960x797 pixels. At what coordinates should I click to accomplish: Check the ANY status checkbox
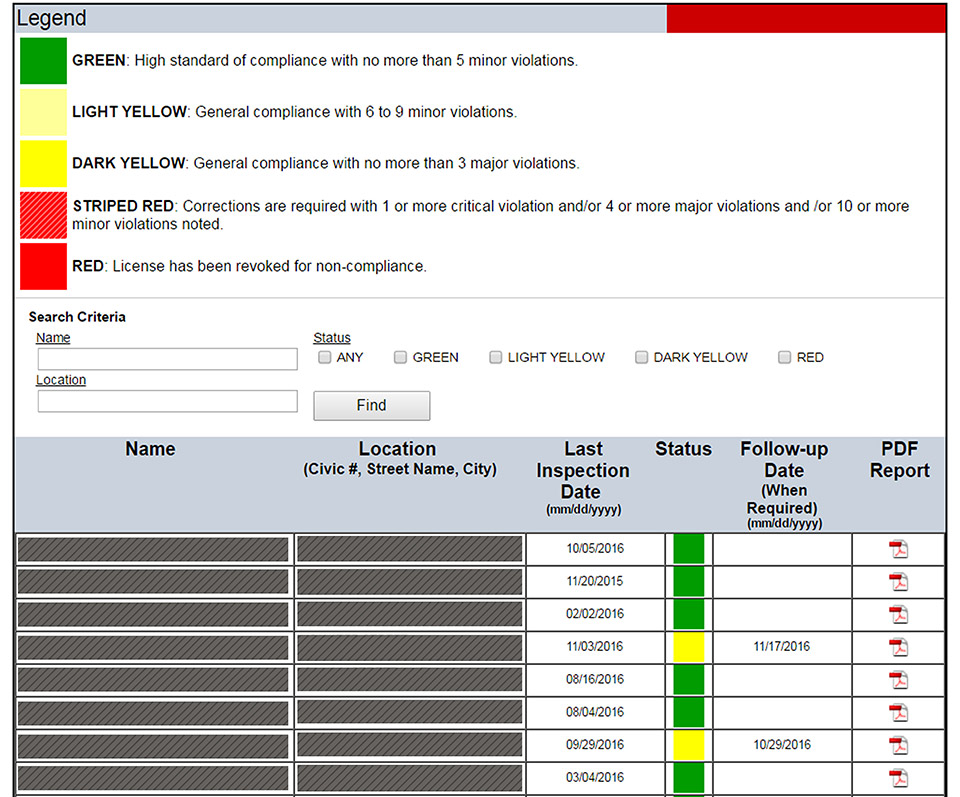coord(325,357)
